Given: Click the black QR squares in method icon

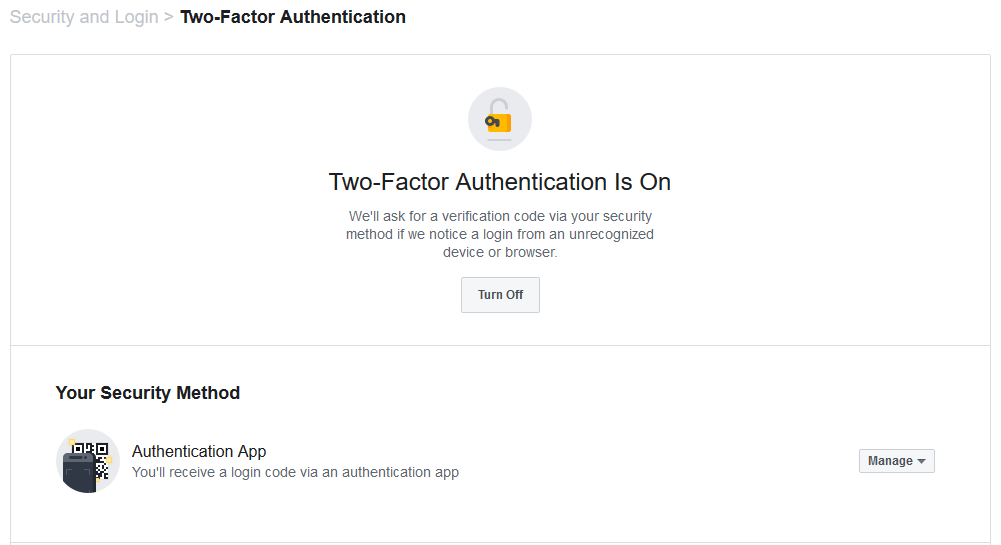Looking at the screenshot, I should pyautogui.click(x=92, y=454).
